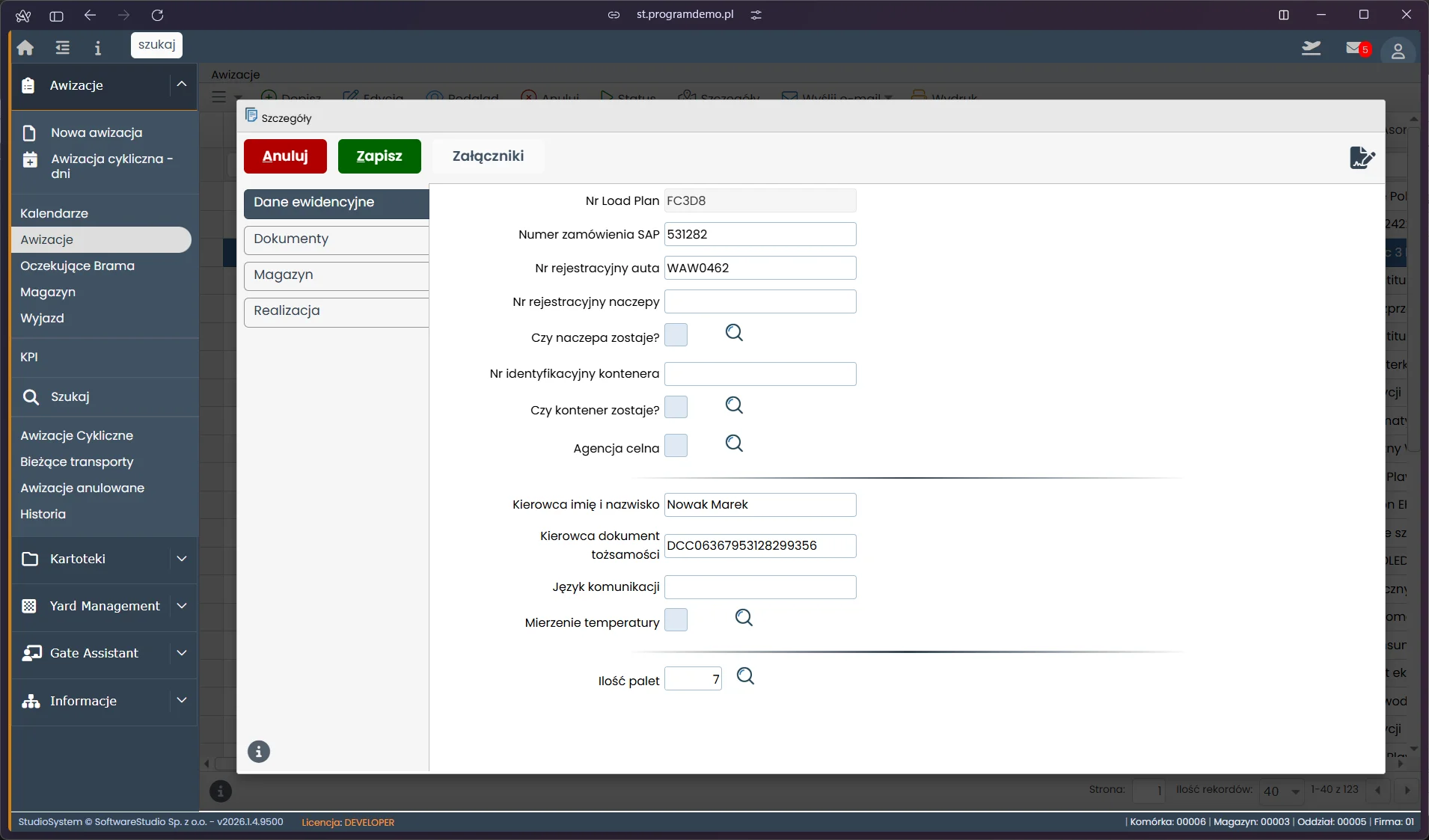The width and height of the screenshot is (1429, 840).
Task: Click the Nowa awizacja document icon
Action: point(29,133)
